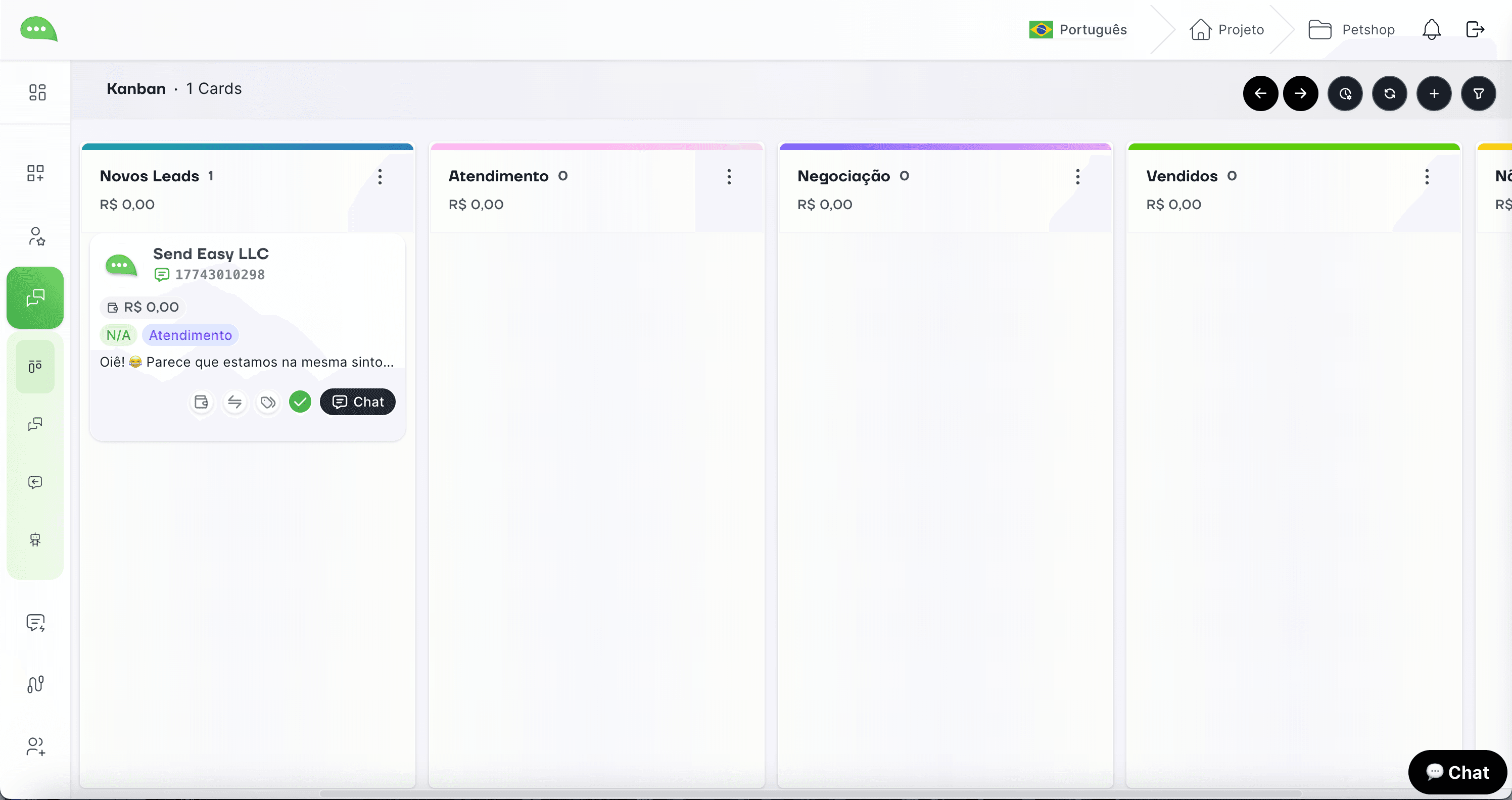Click the filter funnel icon button
This screenshot has height=800, width=1512.
coord(1478,93)
